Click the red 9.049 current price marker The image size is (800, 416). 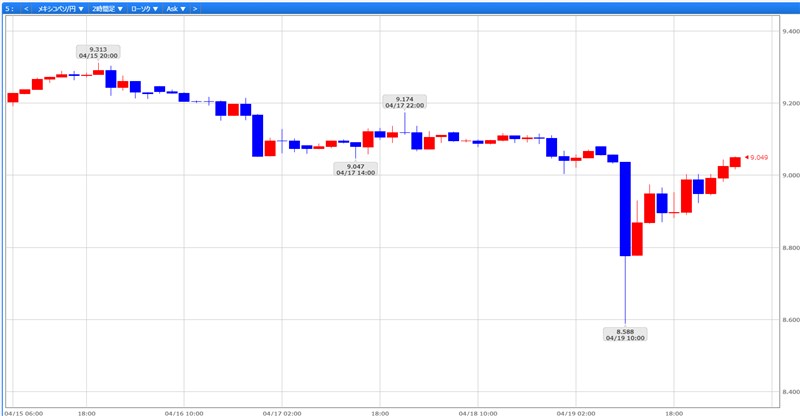coord(757,157)
